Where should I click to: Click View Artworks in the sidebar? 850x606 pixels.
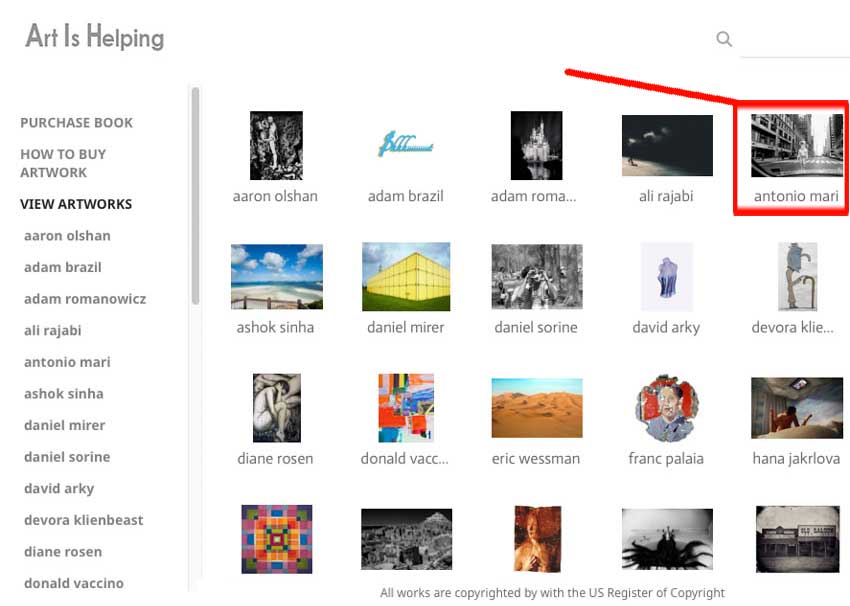coord(76,204)
